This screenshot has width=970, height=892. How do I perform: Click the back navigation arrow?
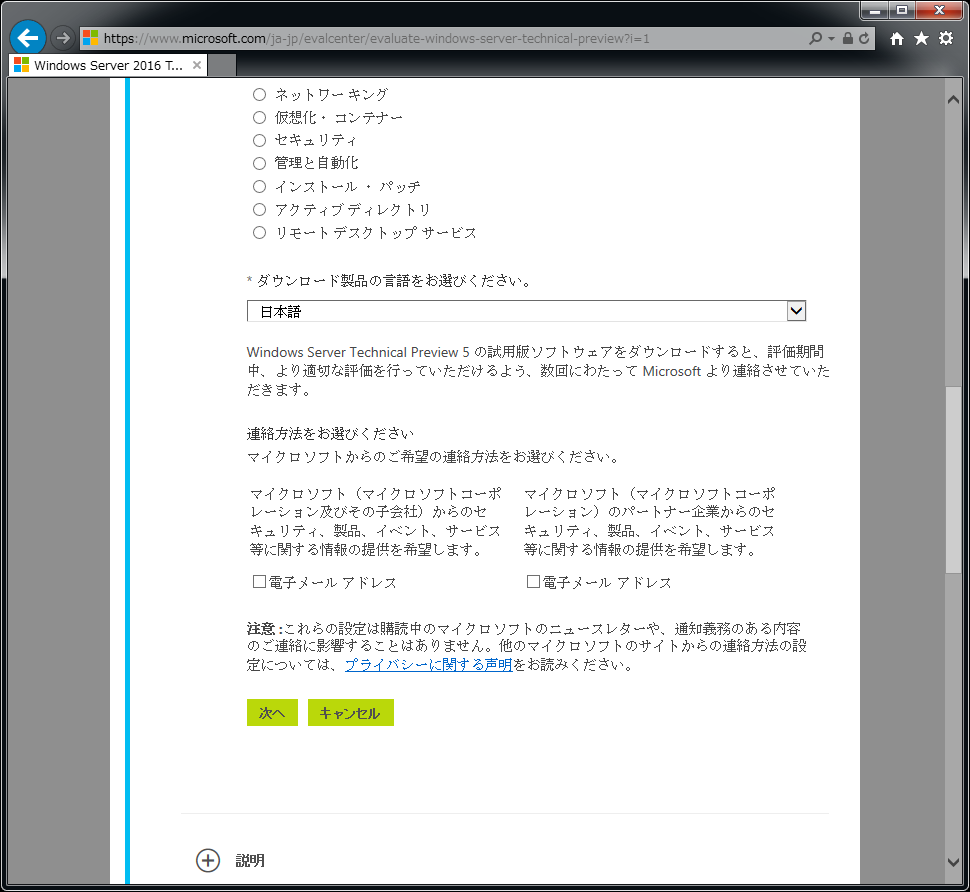27,37
